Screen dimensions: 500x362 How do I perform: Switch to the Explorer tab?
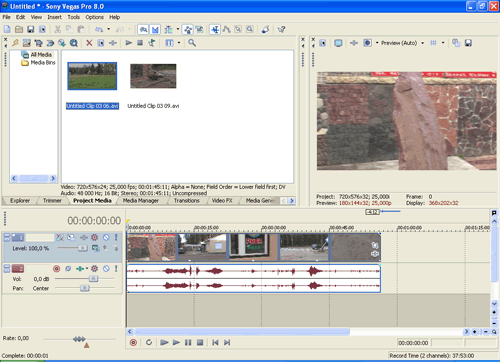pyautogui.click(x=20, y=201)
